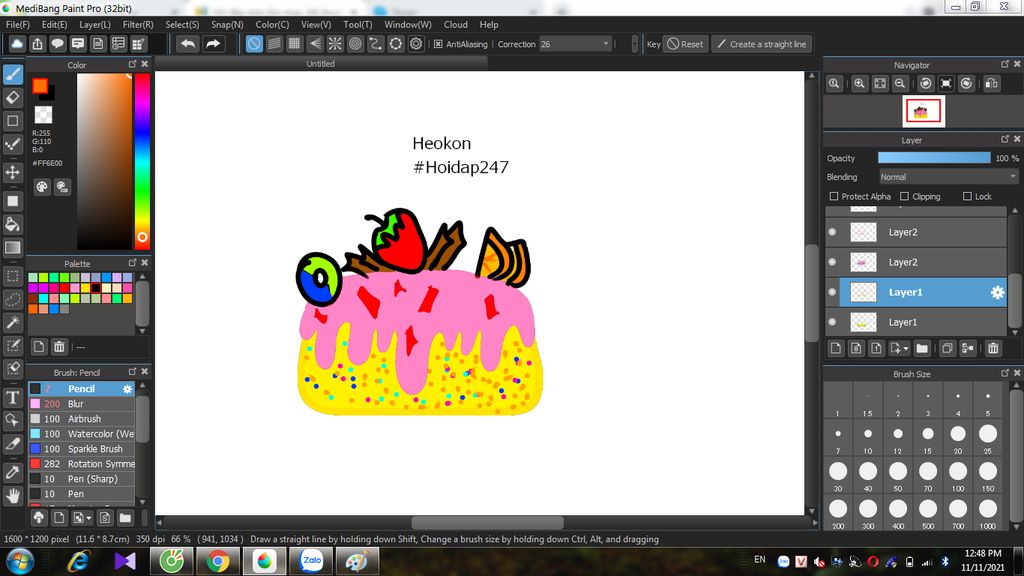1024x576 pixels.
Task: Undock the Palette panel
Action: point(132,263)
